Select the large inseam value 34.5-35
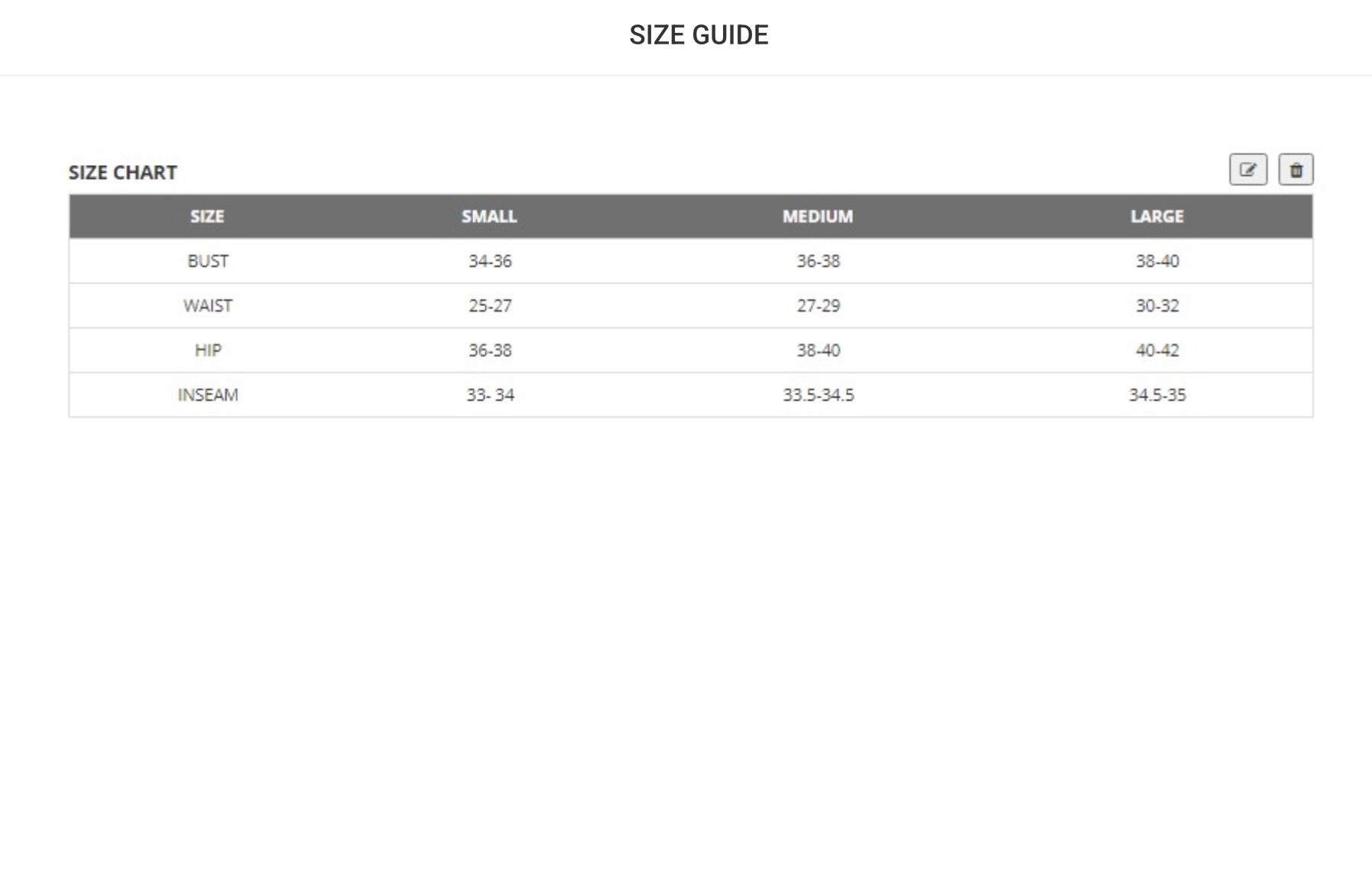Image resolution: width=1372 pixels, height=884 pixels. coord(1156,395)
